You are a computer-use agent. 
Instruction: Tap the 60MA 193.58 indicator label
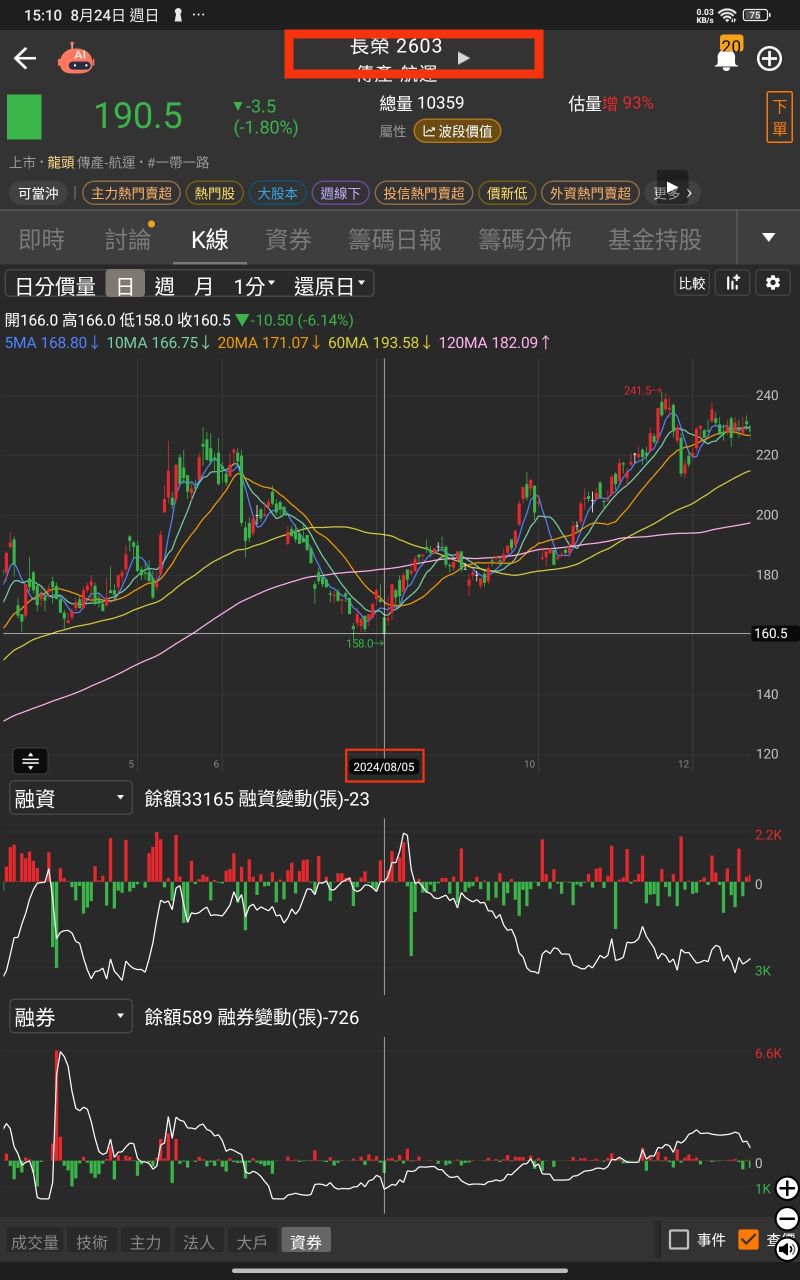[x=380, y=342]
